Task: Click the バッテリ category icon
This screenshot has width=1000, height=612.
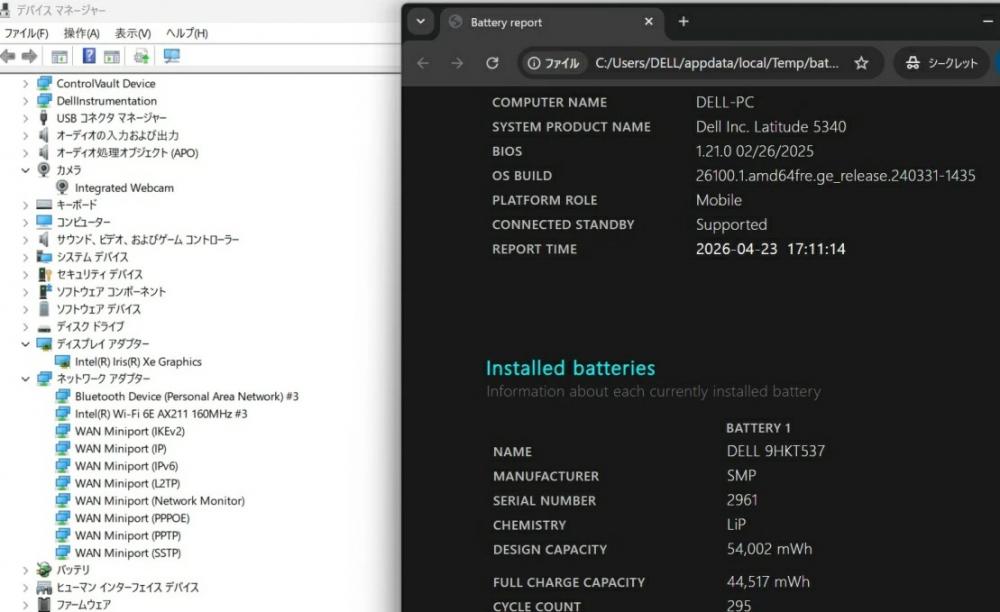Action: 44,570
